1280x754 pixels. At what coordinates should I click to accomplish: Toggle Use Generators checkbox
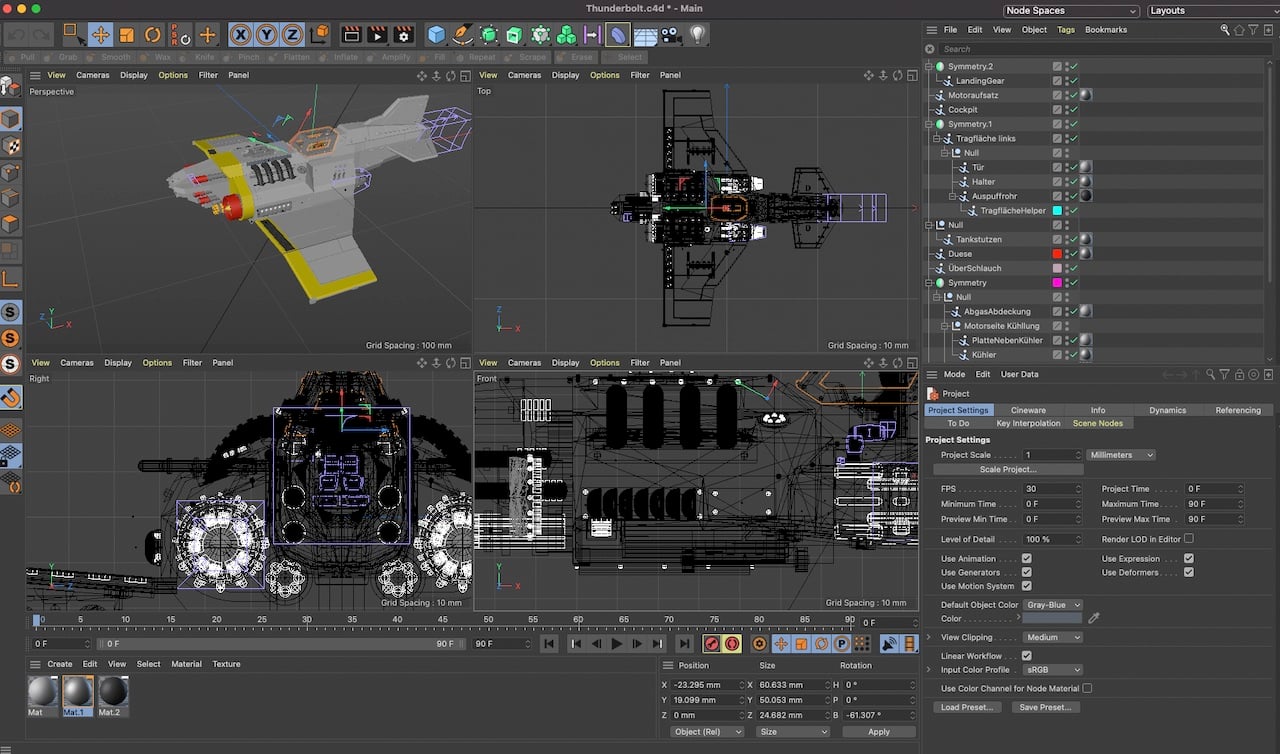(x=1027, y=572)
